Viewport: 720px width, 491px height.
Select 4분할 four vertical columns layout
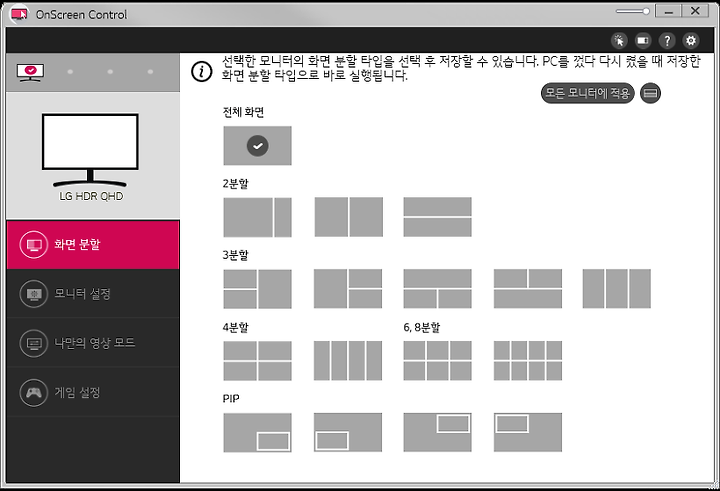coord(348,361)
